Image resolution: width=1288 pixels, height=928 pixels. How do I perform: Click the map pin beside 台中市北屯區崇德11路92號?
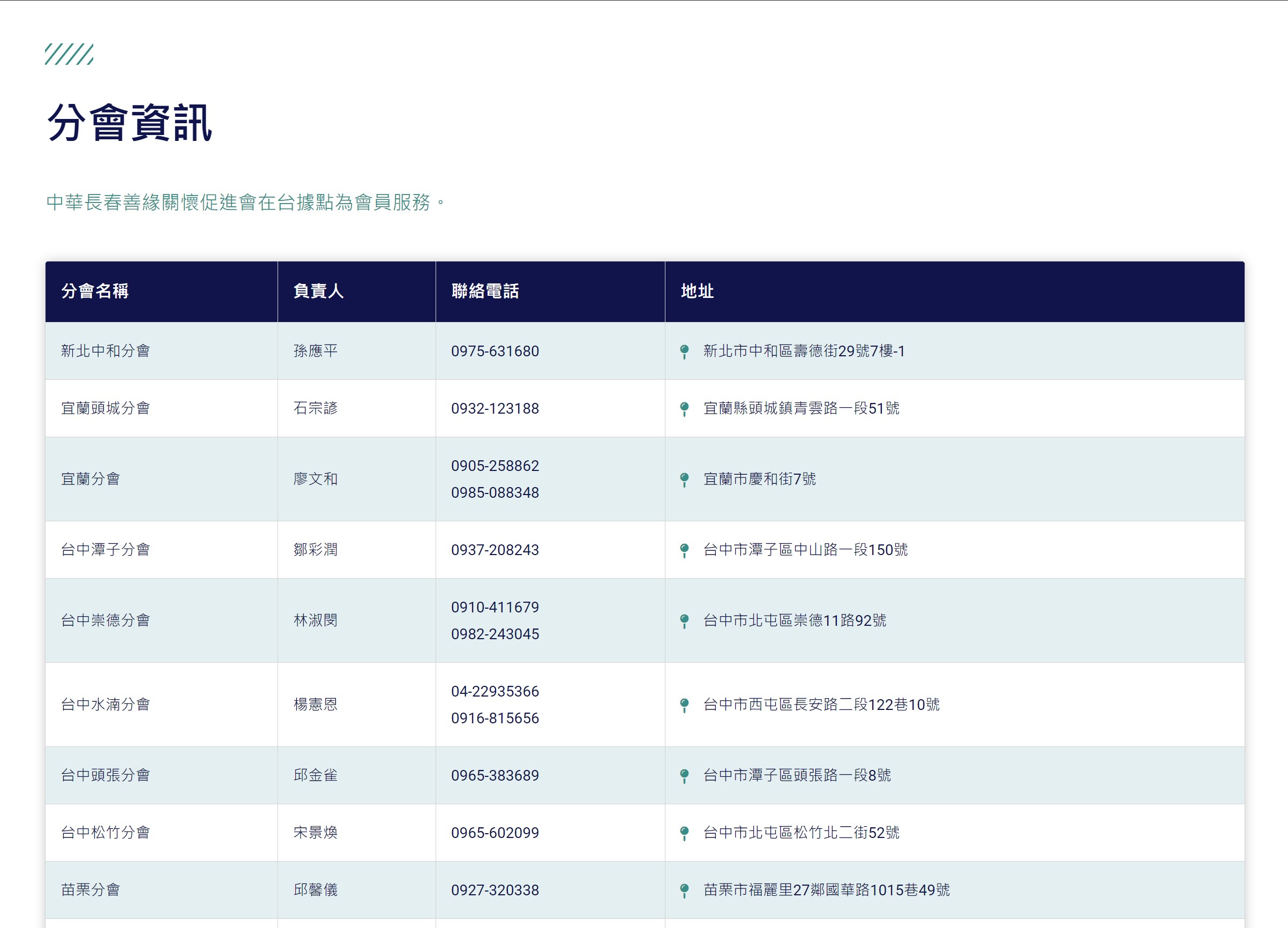684,621
